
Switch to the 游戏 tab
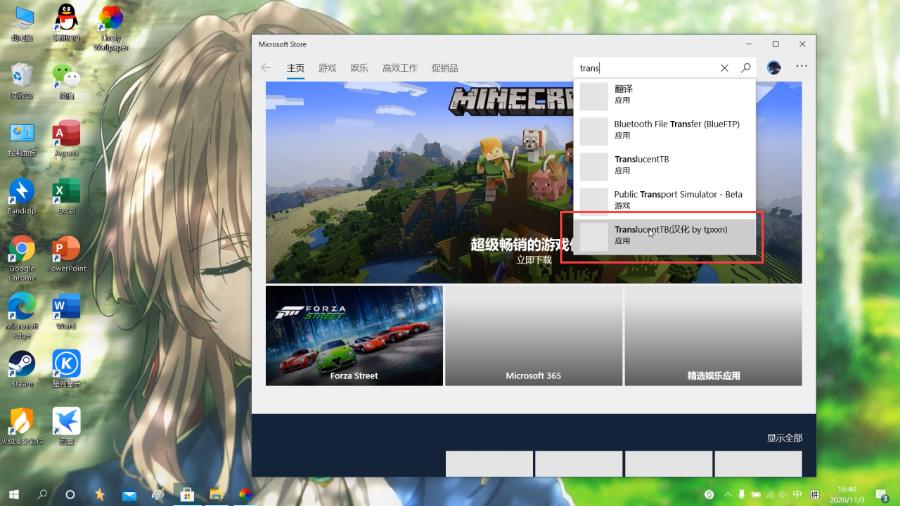click(x=327, y=68)
